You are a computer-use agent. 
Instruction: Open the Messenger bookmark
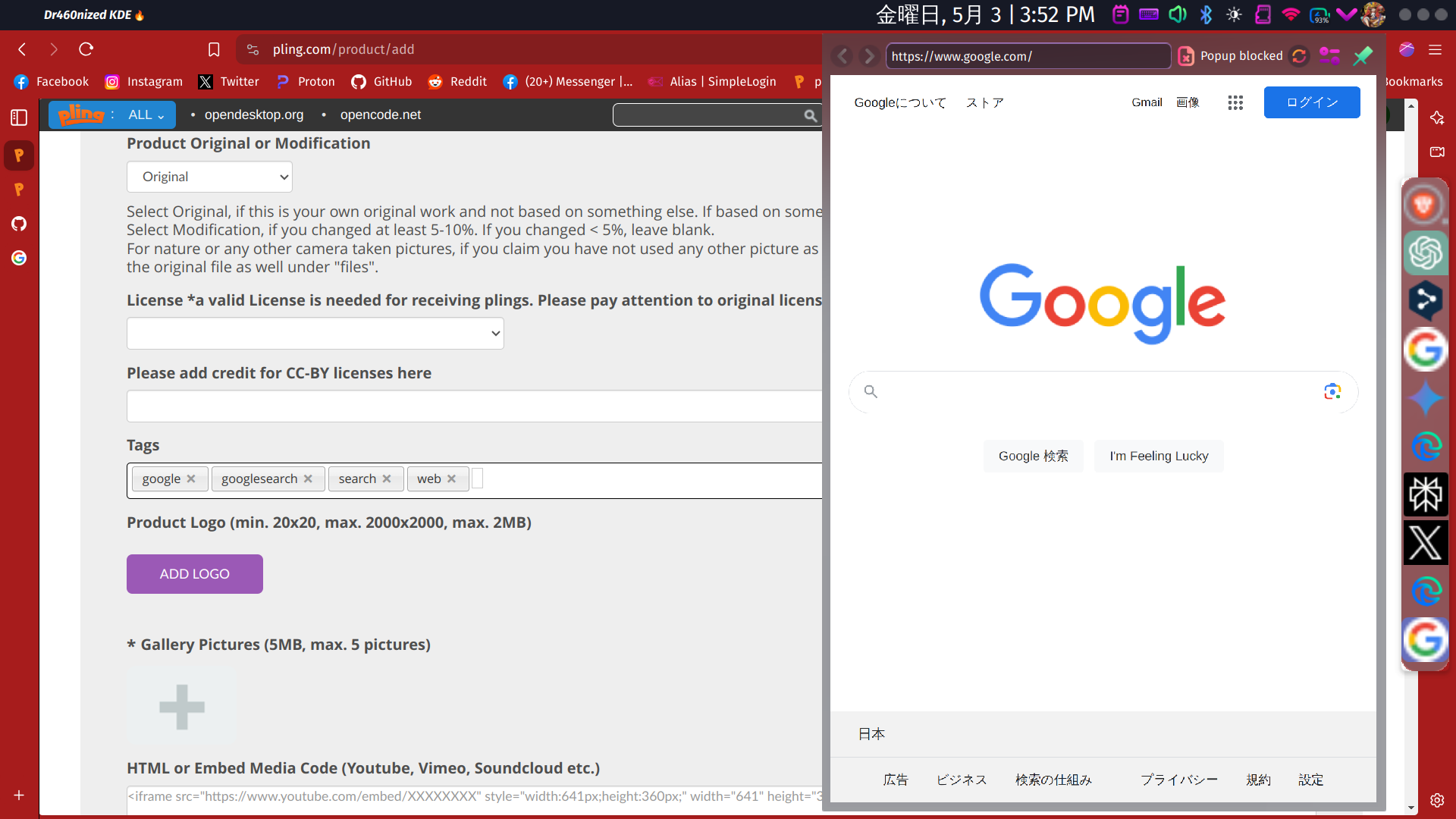(x=567, y=82)
